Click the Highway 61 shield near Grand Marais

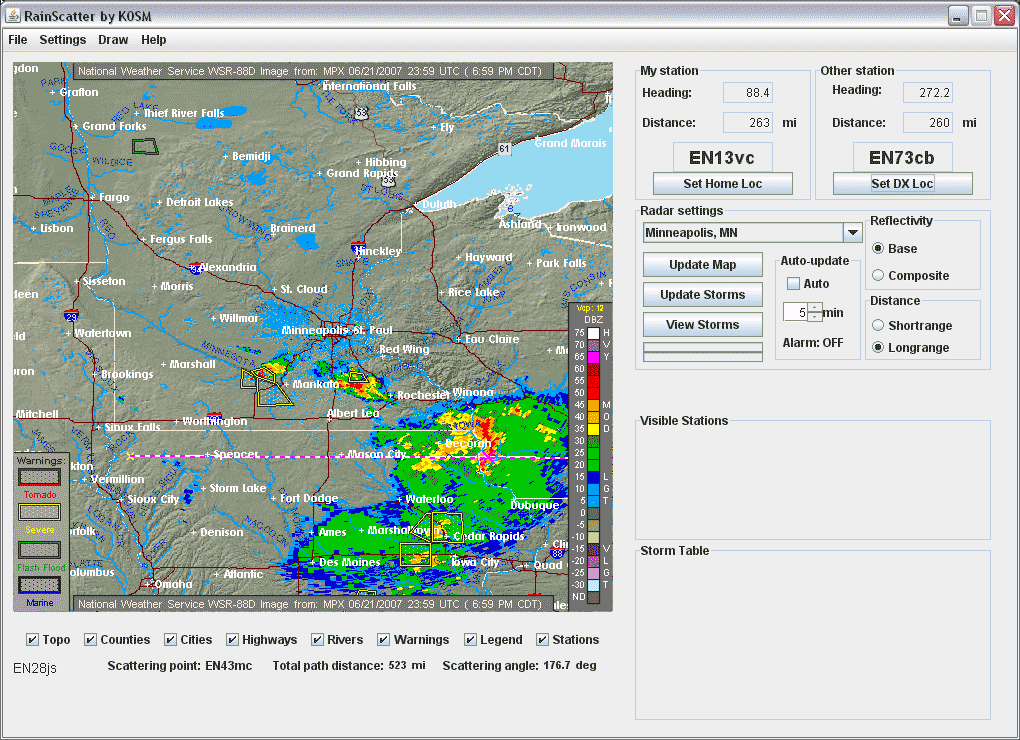click(x=505, y=149)
